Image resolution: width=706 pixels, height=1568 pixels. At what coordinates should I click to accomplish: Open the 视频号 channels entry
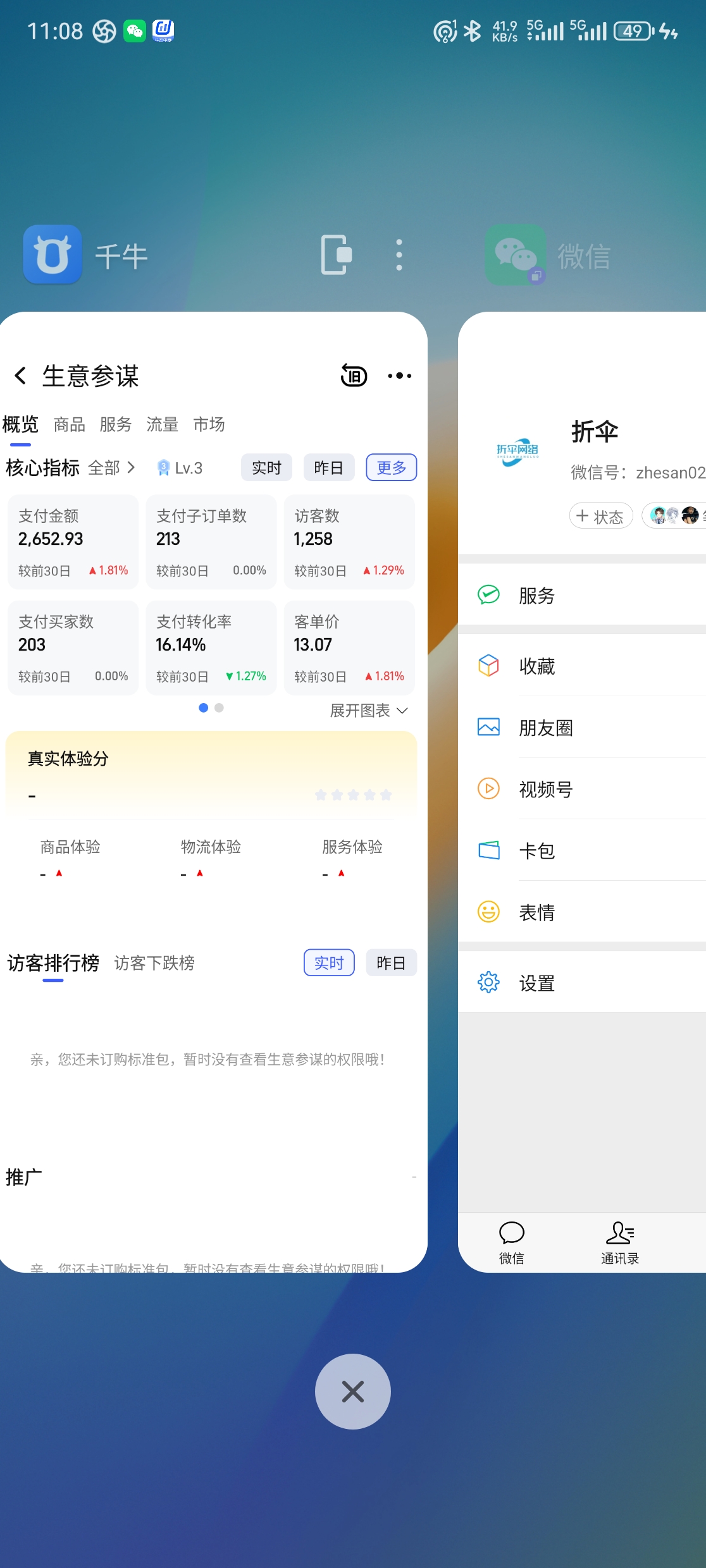click(x=545, y=789)
